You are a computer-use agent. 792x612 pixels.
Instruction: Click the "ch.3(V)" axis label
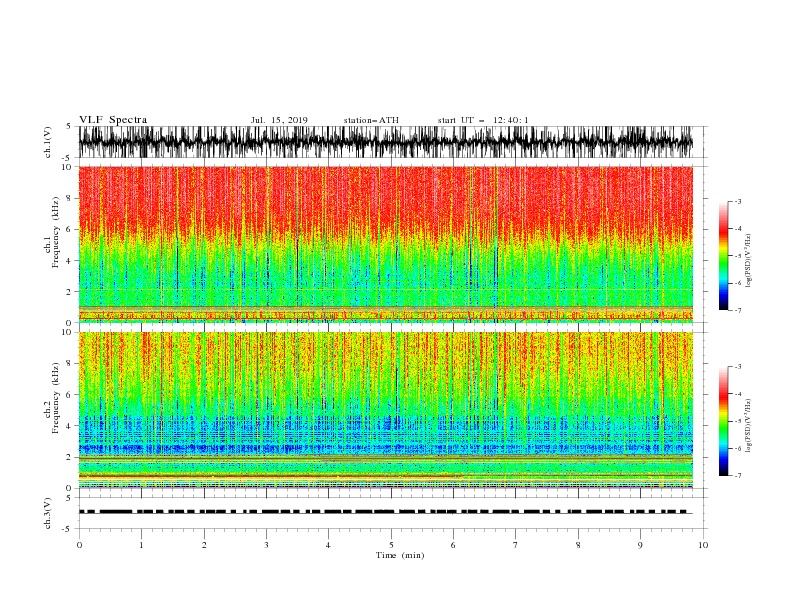pos(48,513)
